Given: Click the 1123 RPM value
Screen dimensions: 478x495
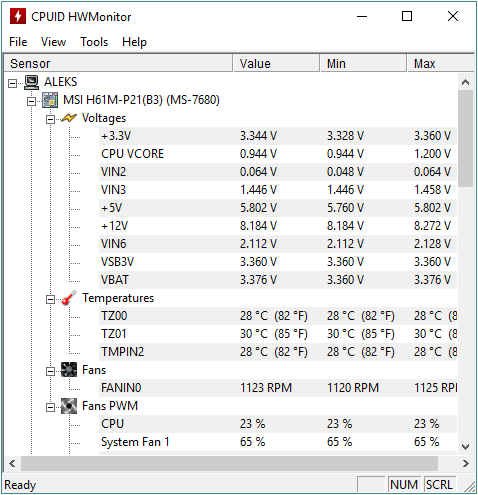Looking at the screenshot, I should coord(266,388).
